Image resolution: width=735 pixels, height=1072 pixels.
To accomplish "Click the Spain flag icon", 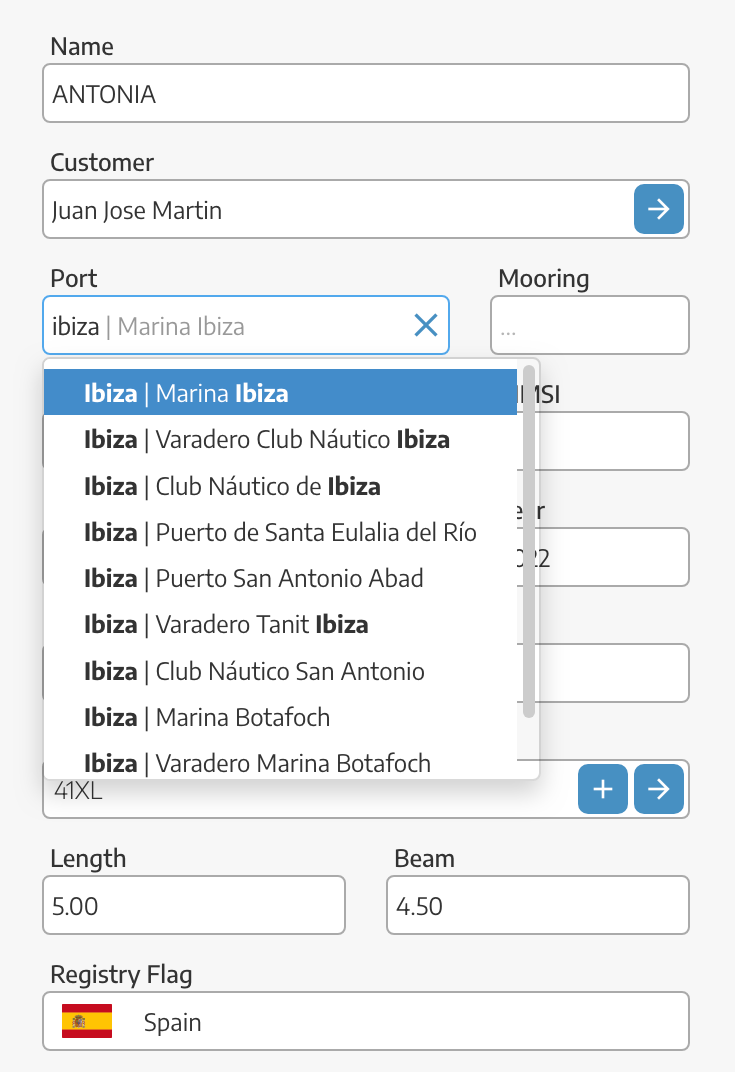I will [x=87, y=1021].
